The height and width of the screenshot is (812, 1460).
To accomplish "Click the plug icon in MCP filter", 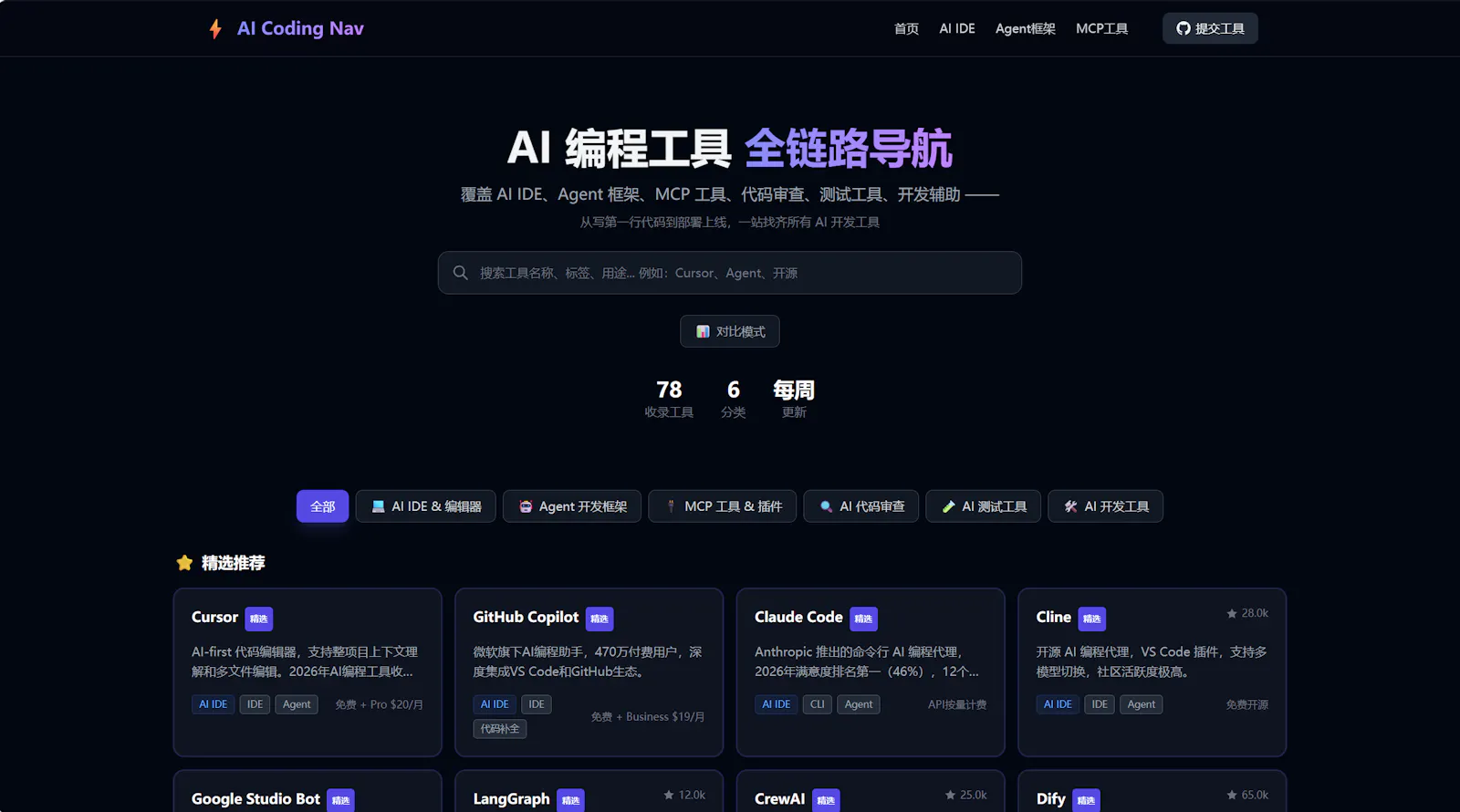I will [x=671, y=506].
